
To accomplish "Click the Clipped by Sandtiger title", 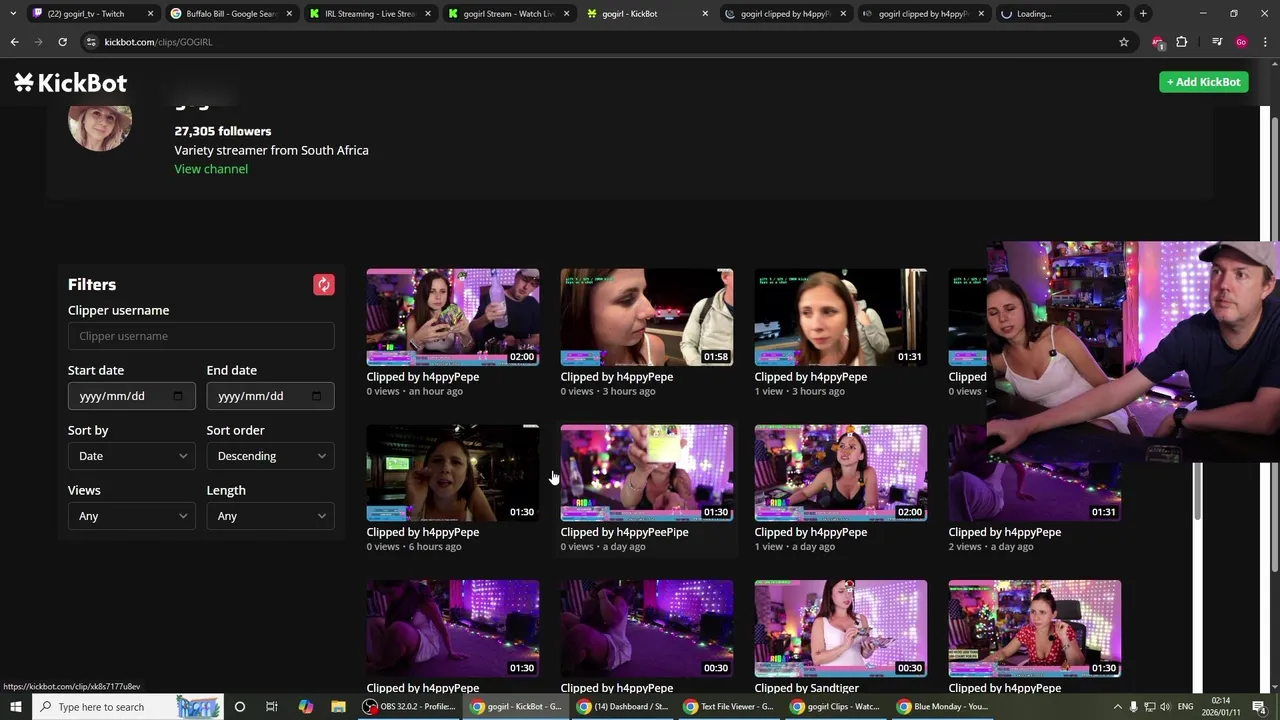I will 807,688.
